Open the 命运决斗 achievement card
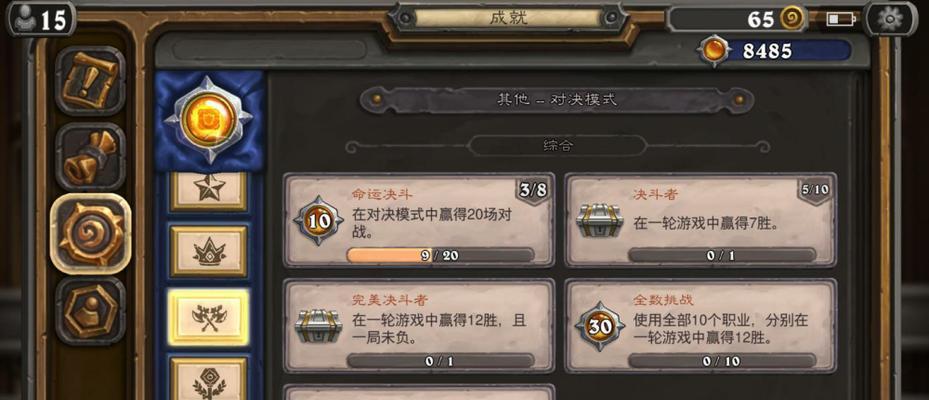The height and width of the screenshot is (400, 929). [419, 221]
